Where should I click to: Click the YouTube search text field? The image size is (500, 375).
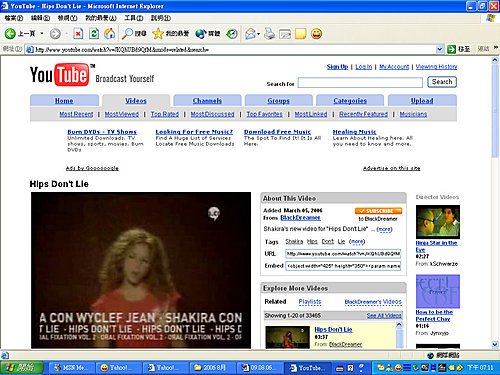360,82
